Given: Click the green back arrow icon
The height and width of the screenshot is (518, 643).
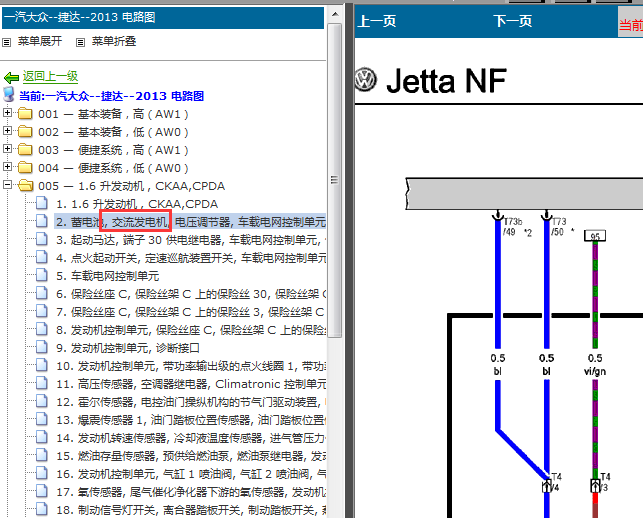Looking at the screenshot, I should (11, 77).
